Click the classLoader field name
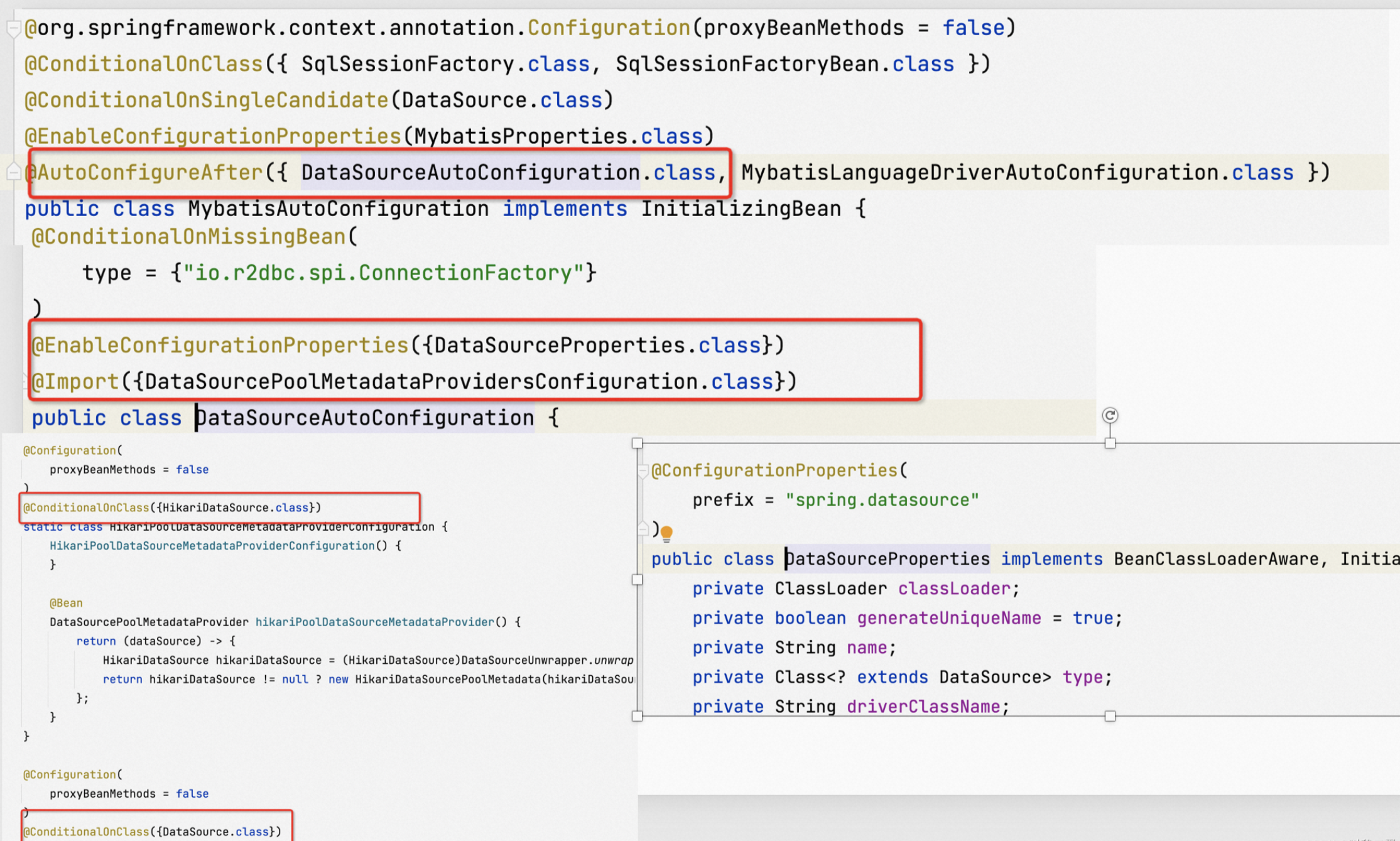This screenshot has height=841, width=1400. [954, 589]
